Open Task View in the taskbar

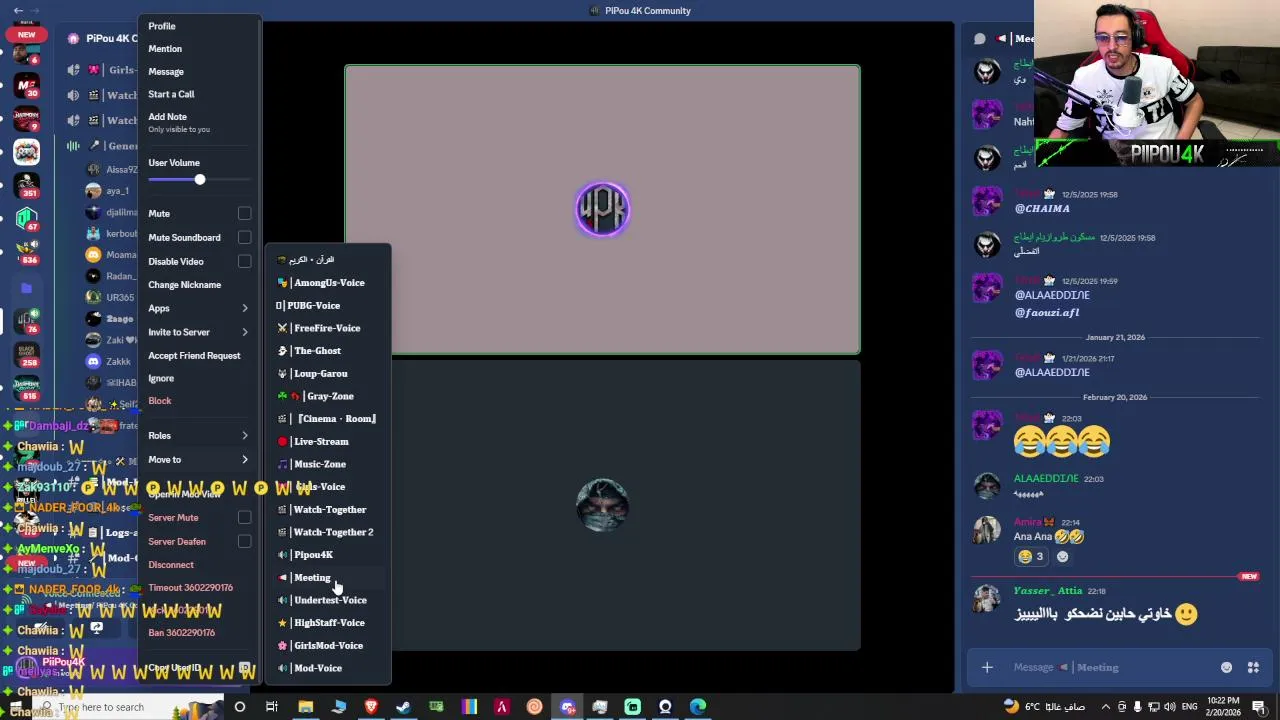pyautogui.click(x=271, y=707)
